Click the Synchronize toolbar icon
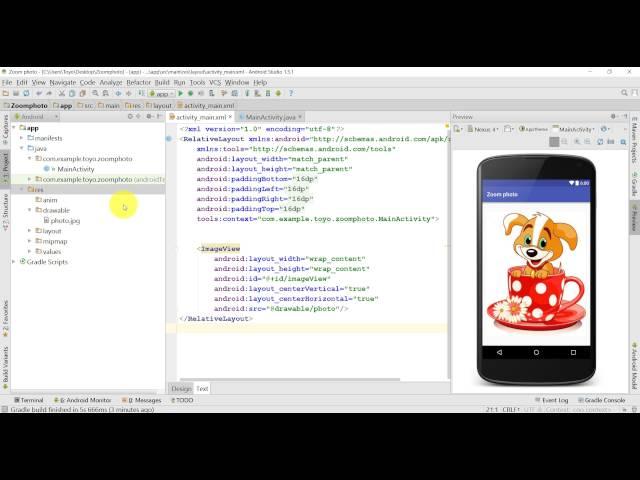Viewport: 640px width, 480px height. (x=26, y=93)
